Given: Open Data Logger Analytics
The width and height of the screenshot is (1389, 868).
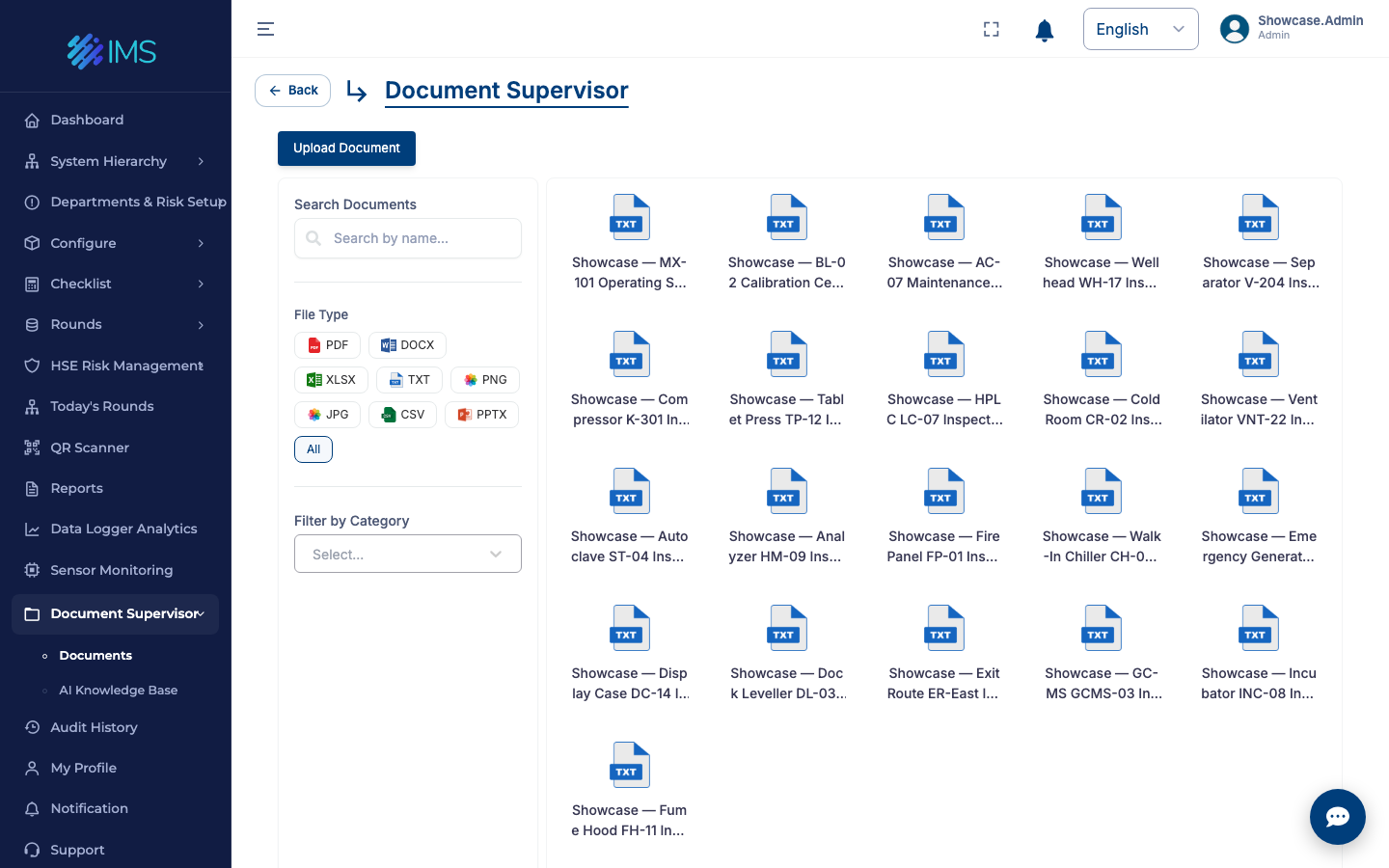Looking at the screenshot, I should 116,529.
